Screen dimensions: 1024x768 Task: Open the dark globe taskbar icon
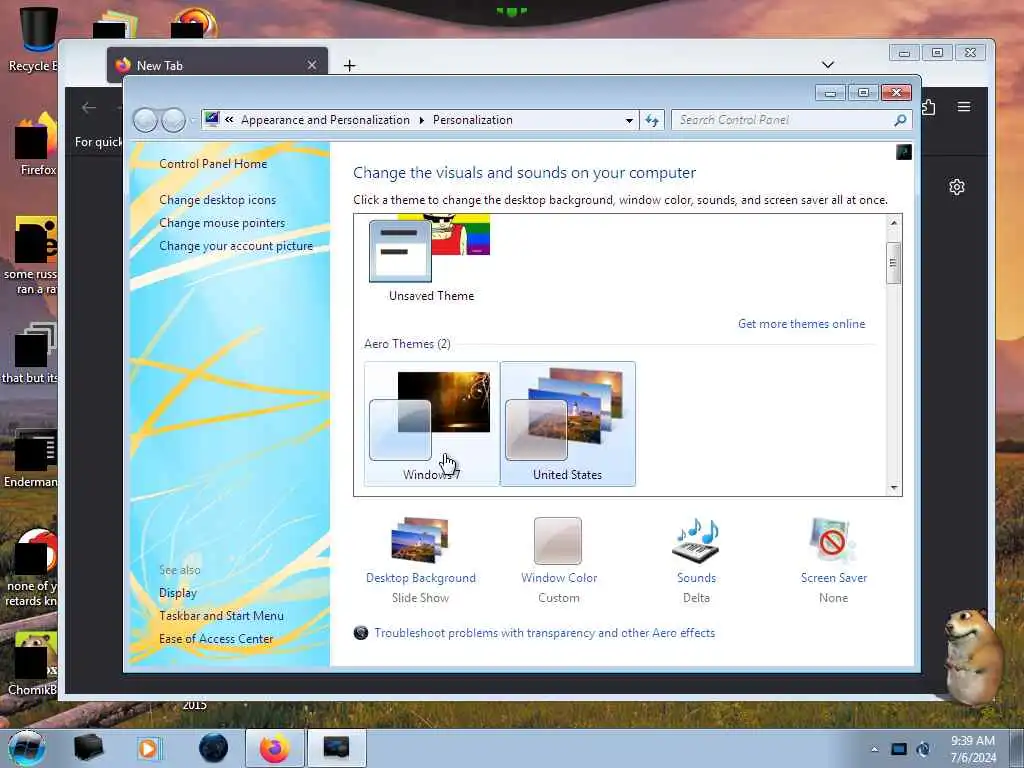(x=214, y=748)
